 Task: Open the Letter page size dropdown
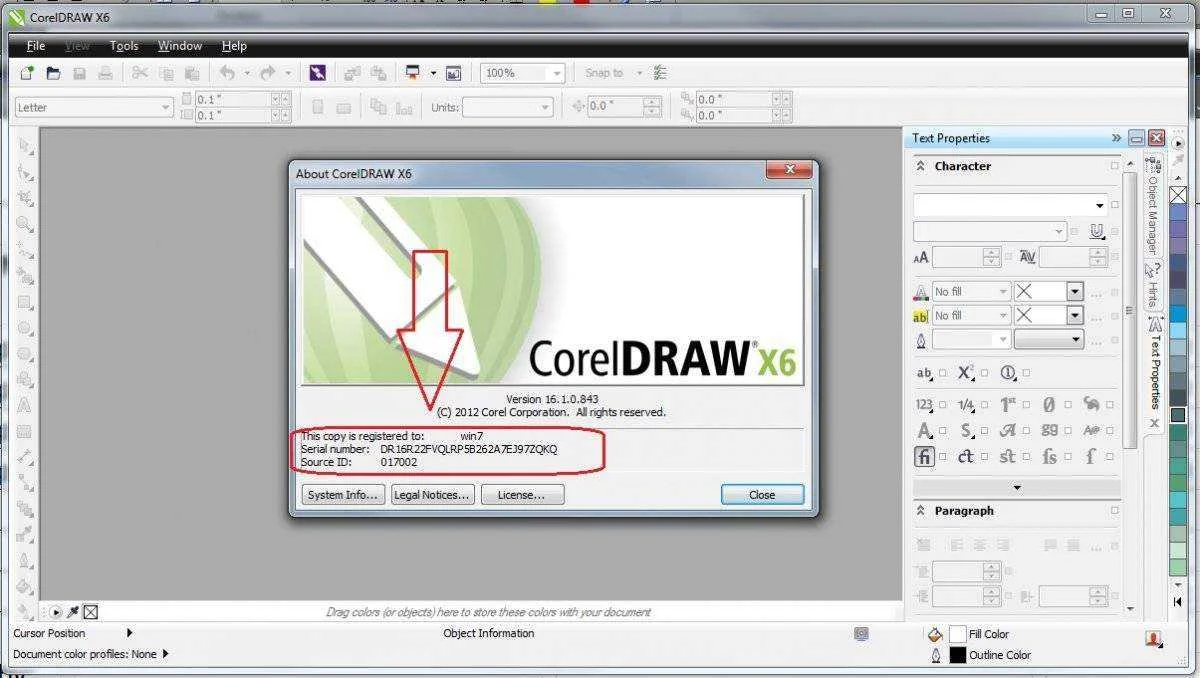tap(166, 107)
